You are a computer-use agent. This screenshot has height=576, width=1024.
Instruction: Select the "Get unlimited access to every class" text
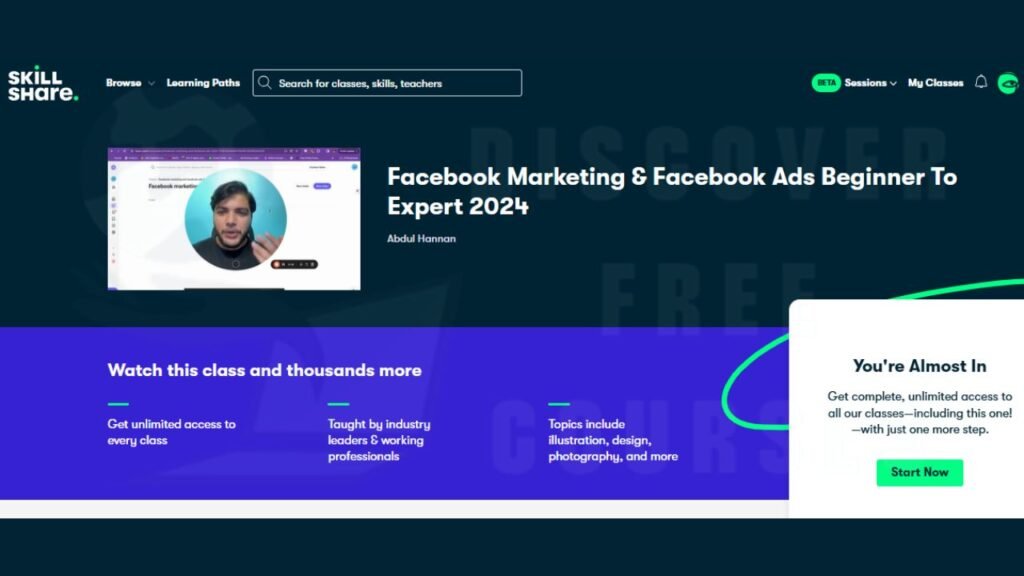coord(172,432)
